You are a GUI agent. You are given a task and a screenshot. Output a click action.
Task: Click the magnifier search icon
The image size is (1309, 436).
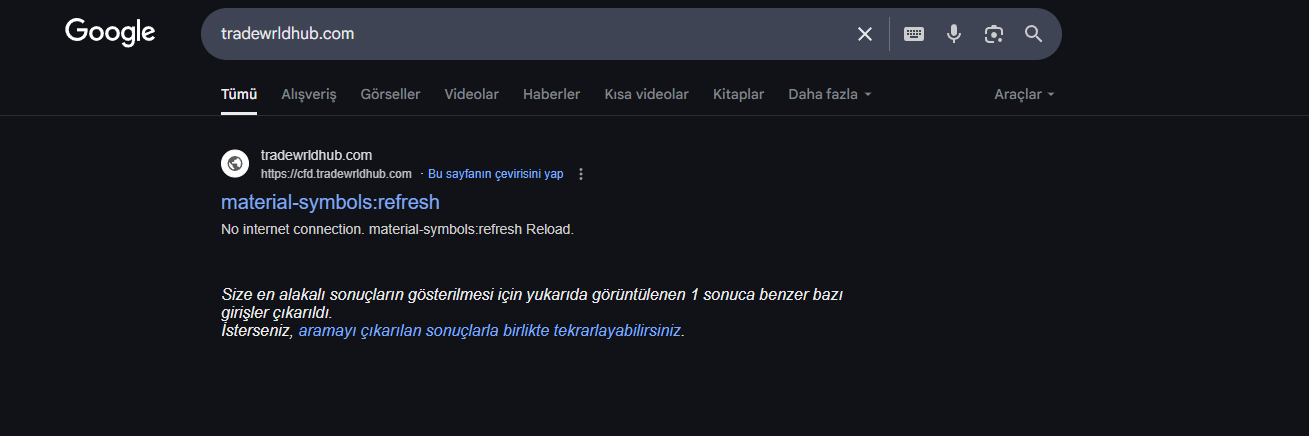click(x=1033, y=34)
